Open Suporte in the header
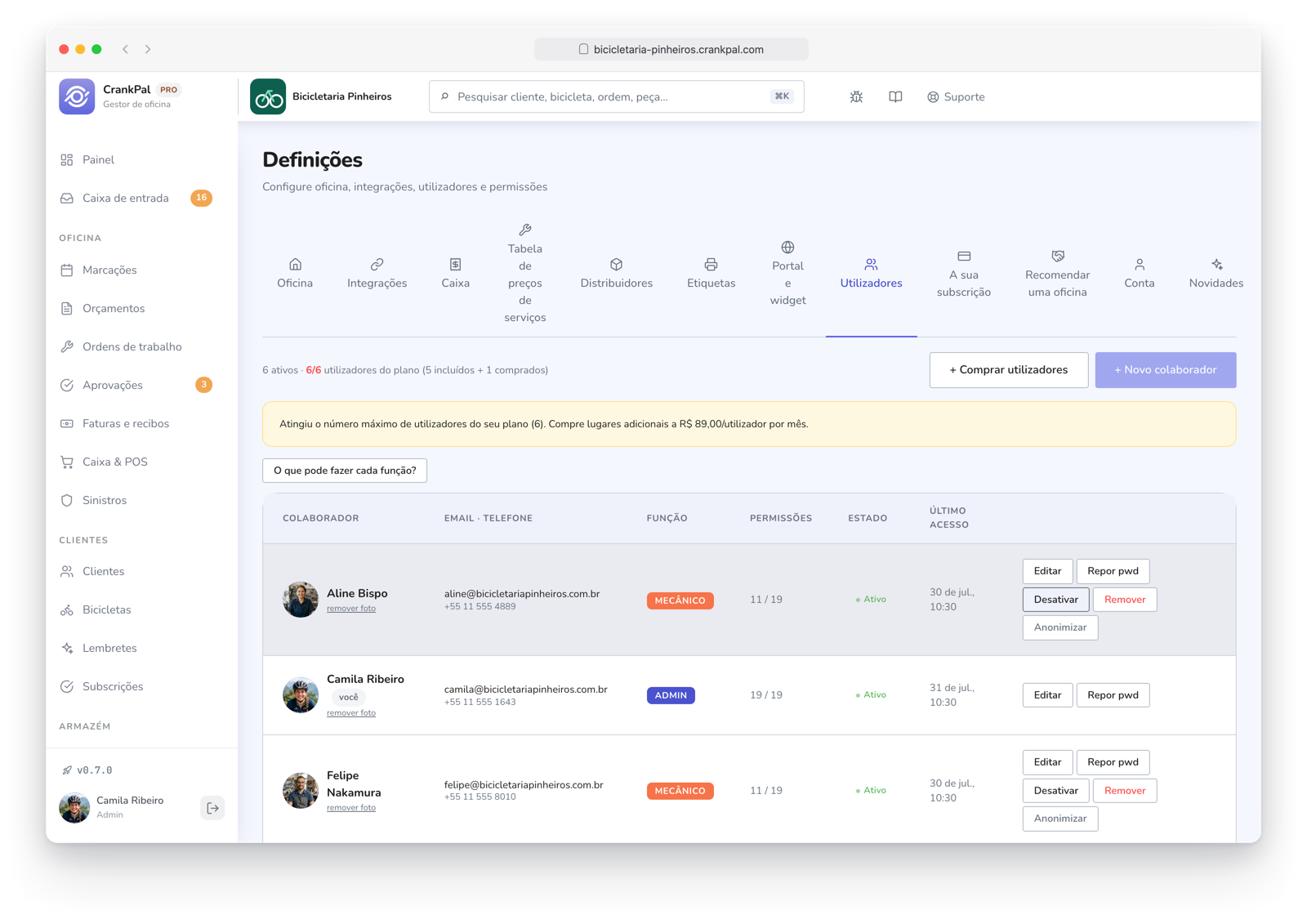This screenshot has height=924, width=1307. click(x=956, y=96)
